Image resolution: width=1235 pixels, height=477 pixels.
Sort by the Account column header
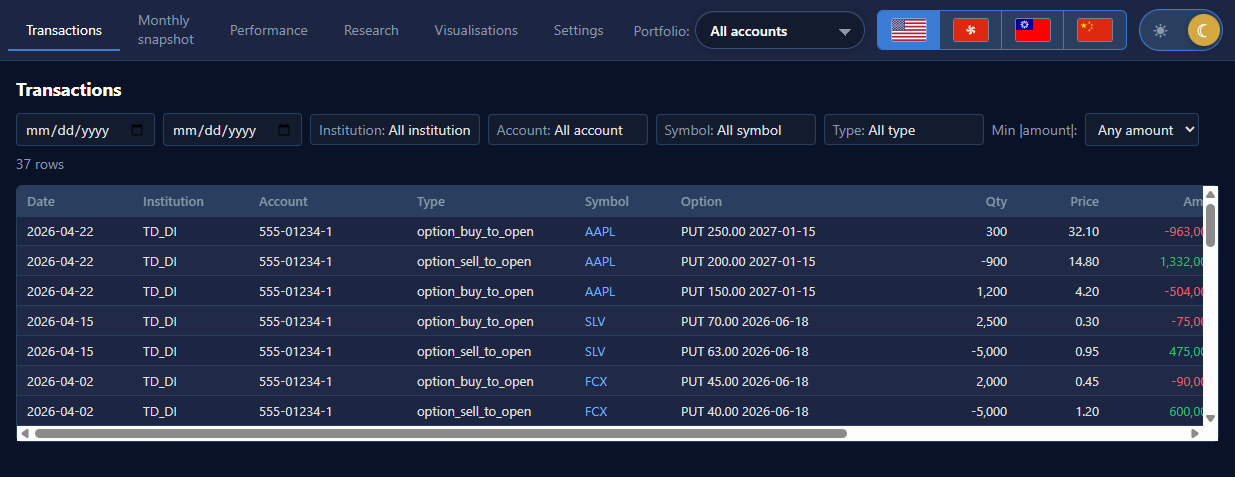click(x=283, y=201)
